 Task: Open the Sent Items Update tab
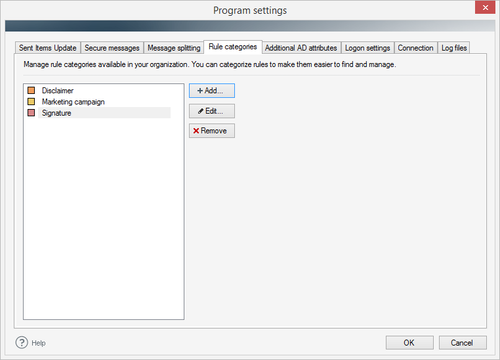(48, 48)
